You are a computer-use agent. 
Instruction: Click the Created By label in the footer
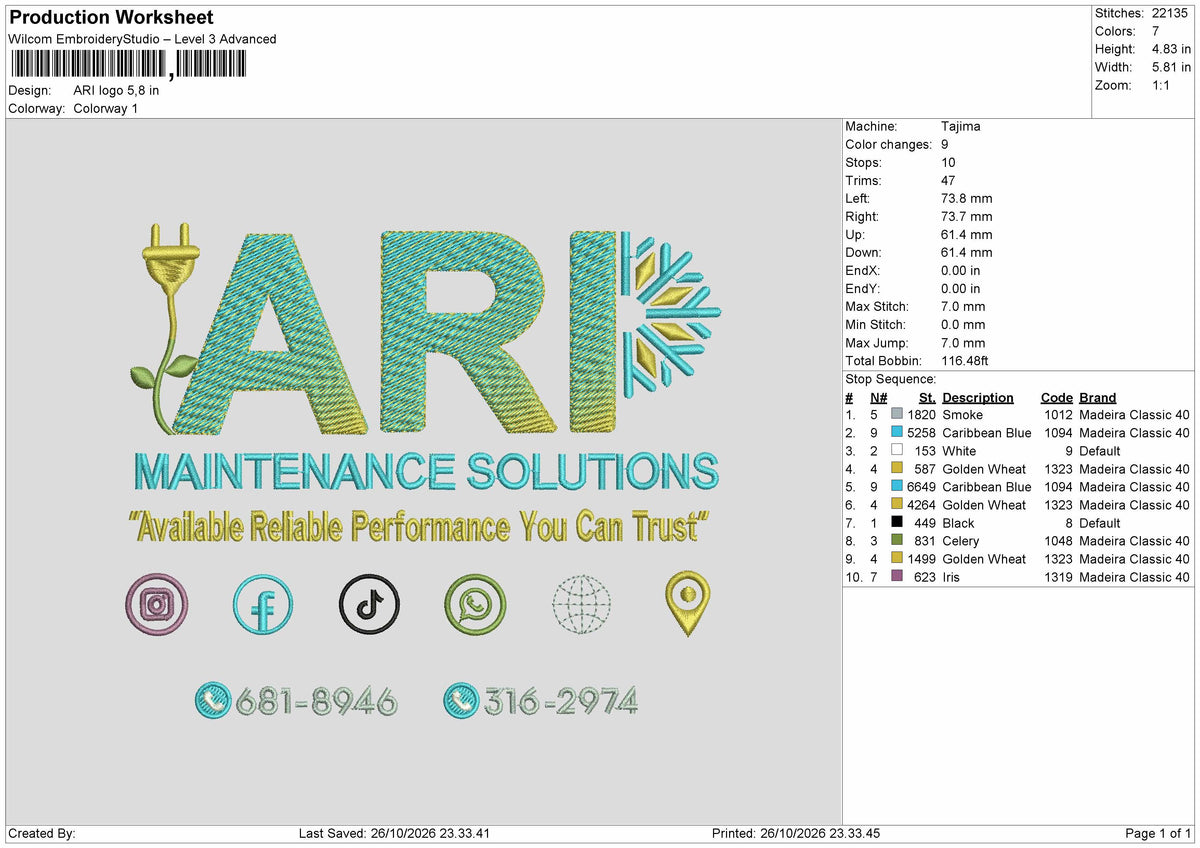[41, 833]
